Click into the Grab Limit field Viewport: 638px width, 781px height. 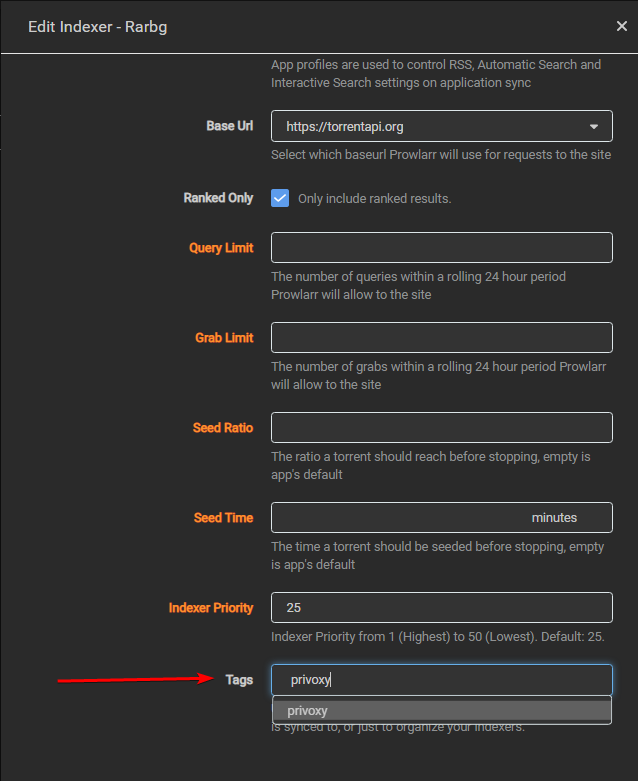click(441, 337)
